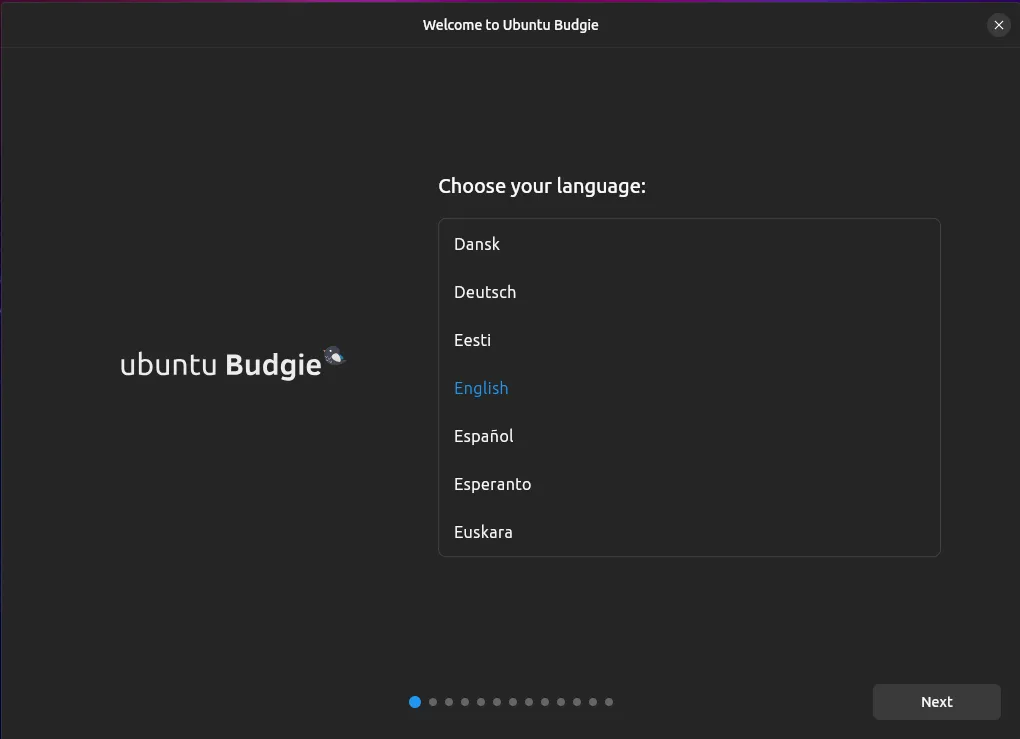The width and height of the screenshot is (1020, 739).
Task: Click the Welcome to Ubuntu Budgie title bar
Action: point(510,25)
